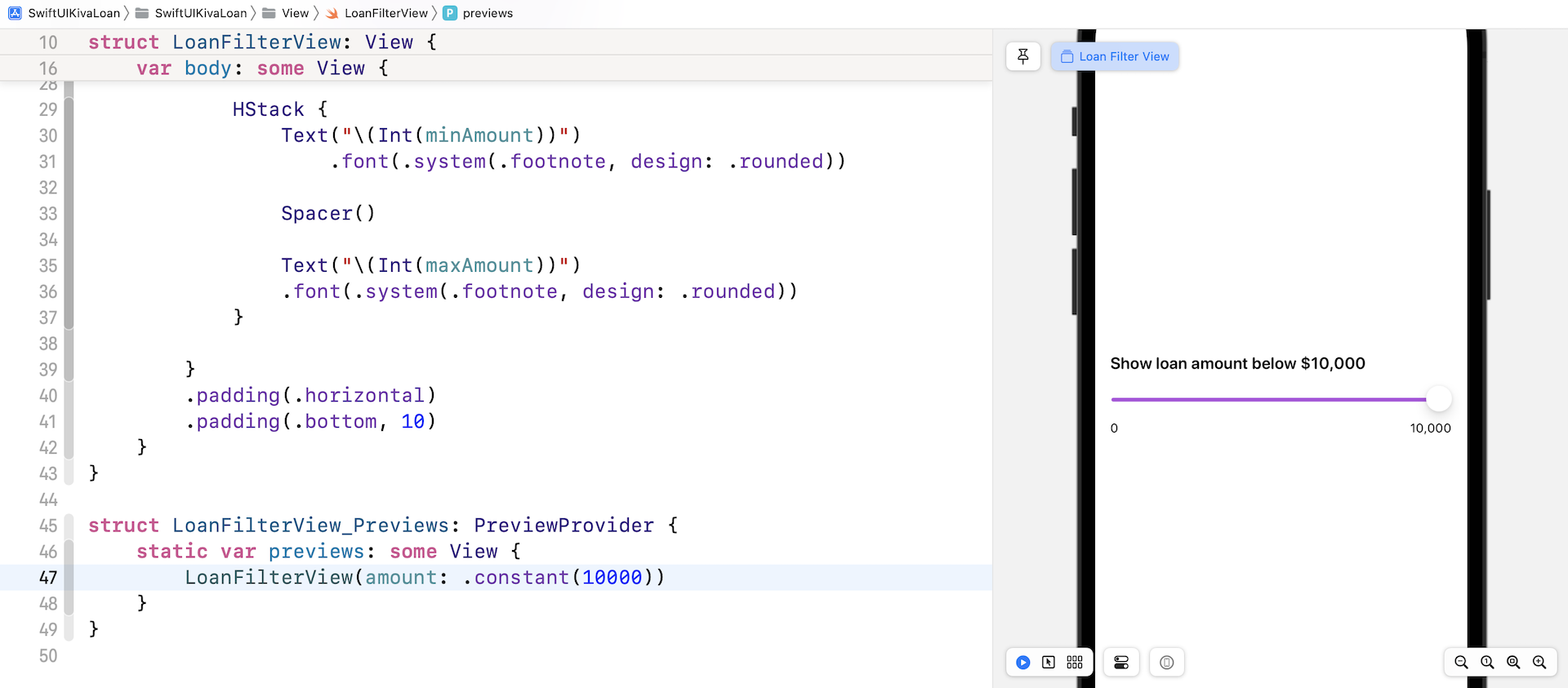The image size is (1568, 688).
Task: Pin the Loan Filter View preview
Action: [1022, 56]
